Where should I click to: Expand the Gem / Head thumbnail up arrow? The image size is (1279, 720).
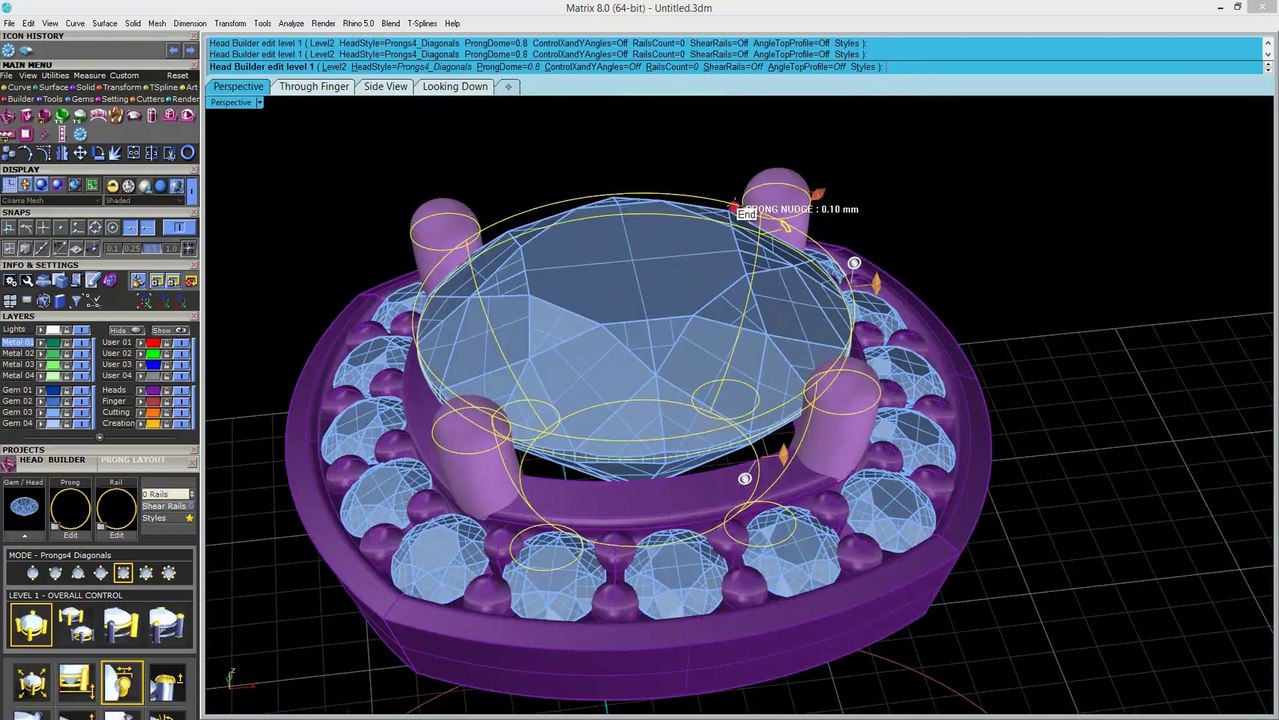coord(25,536)
